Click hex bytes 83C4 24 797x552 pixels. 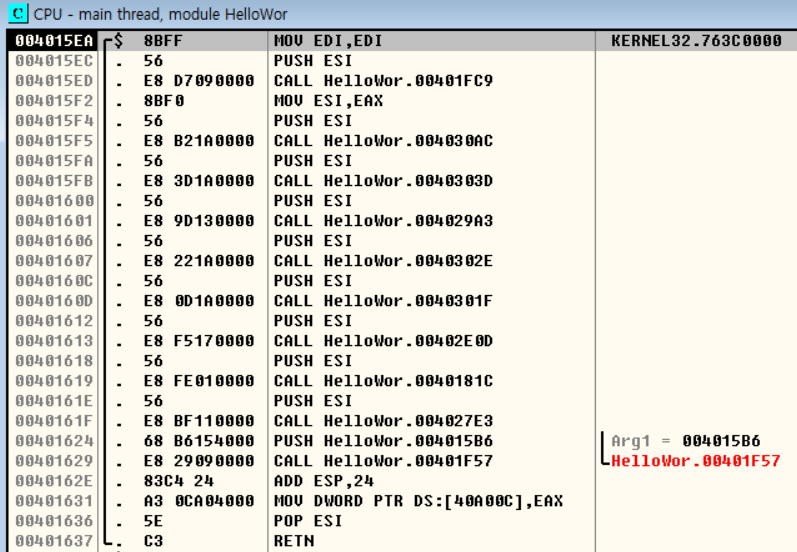pos(178,481)
